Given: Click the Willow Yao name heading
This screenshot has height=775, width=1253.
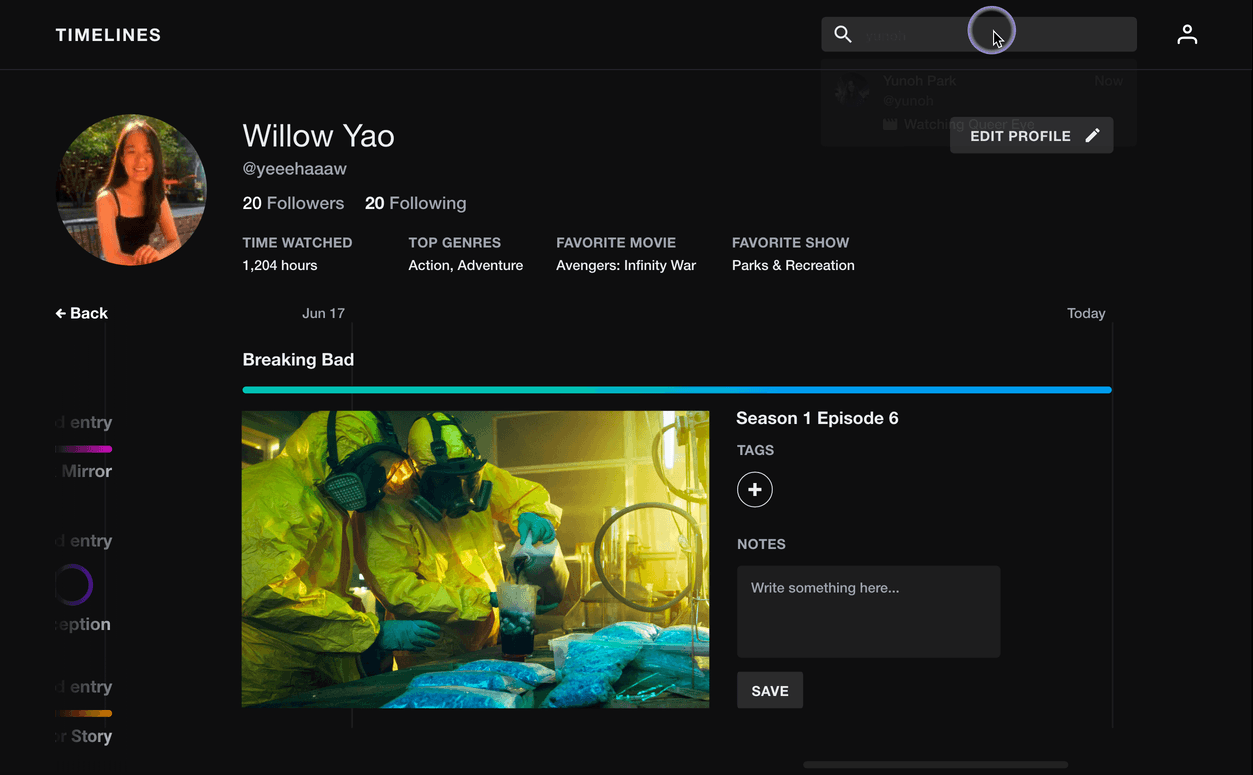Looking at the screenshot, I should [318, 135].
